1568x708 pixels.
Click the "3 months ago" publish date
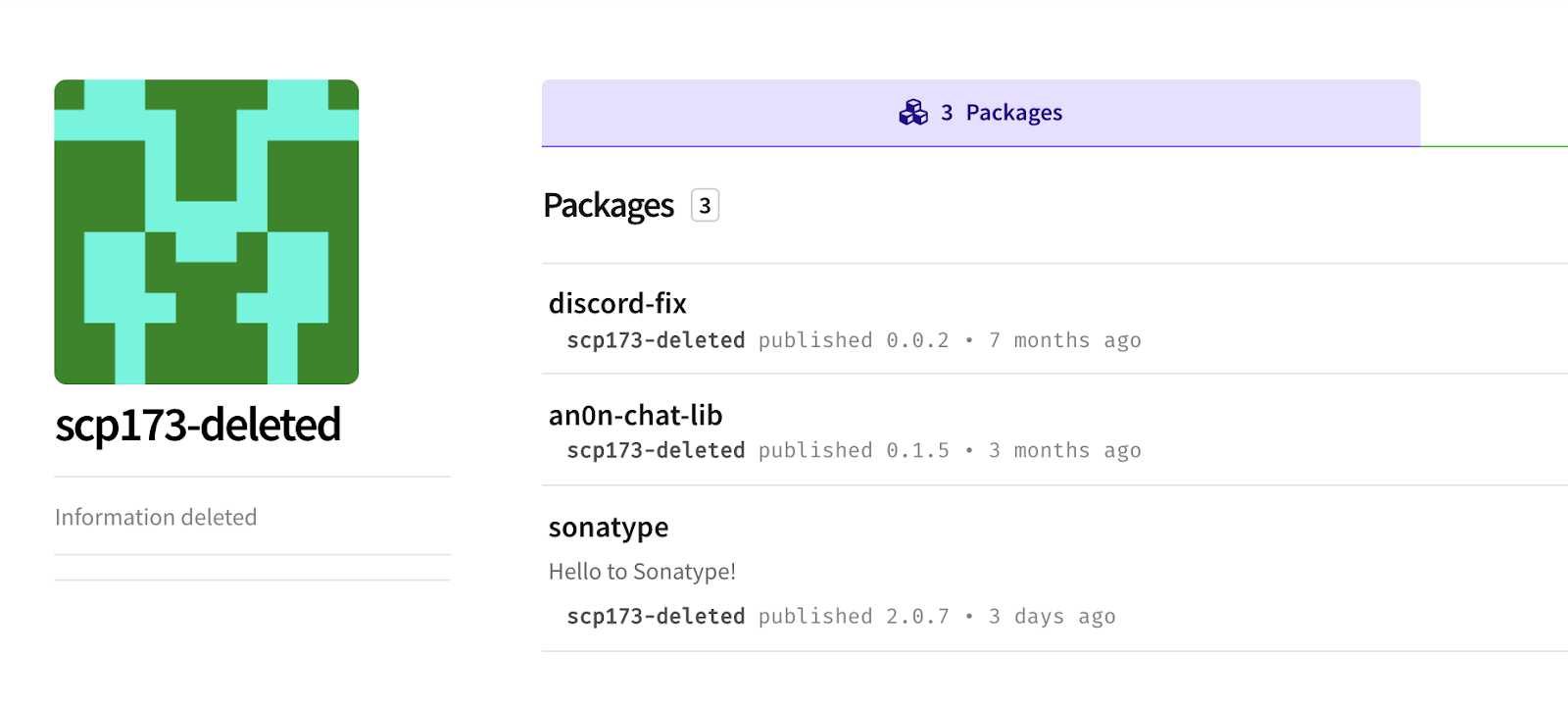coord(1064,450)
